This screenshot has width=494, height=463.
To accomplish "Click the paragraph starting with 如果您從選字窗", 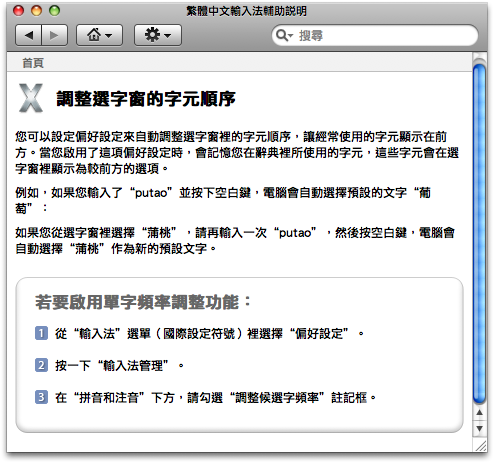I will (x=235, y=240).
